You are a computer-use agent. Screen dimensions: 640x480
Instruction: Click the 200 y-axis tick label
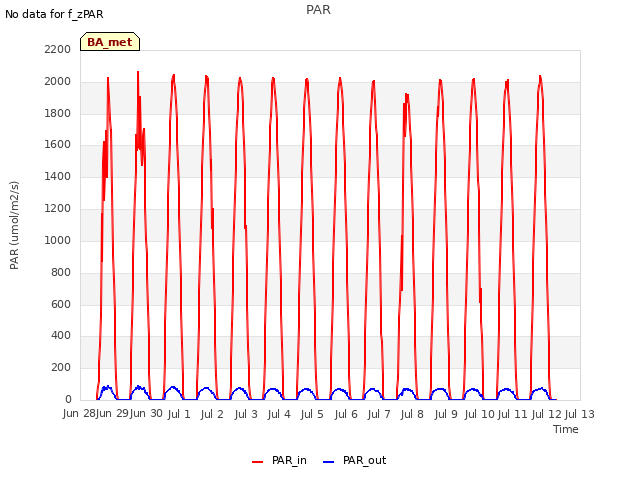coord(61,367)
